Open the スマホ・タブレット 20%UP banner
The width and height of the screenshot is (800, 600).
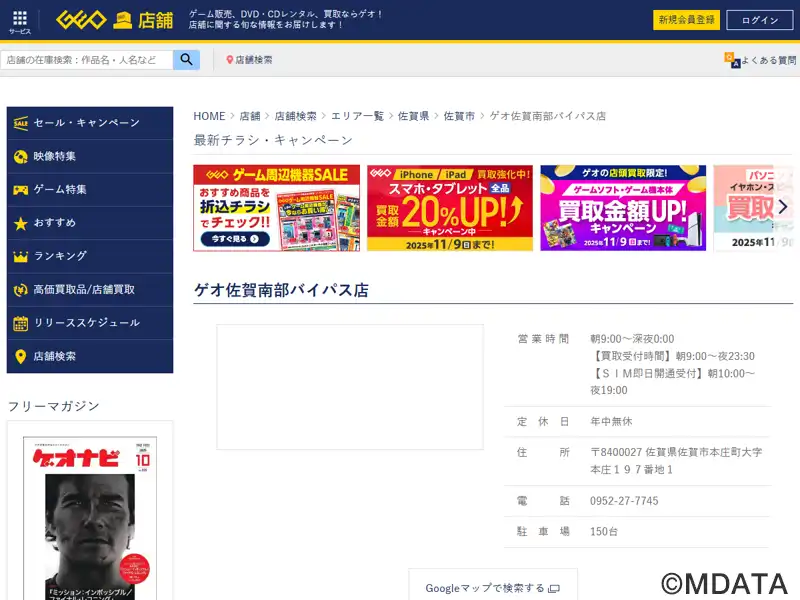point(449,208)
